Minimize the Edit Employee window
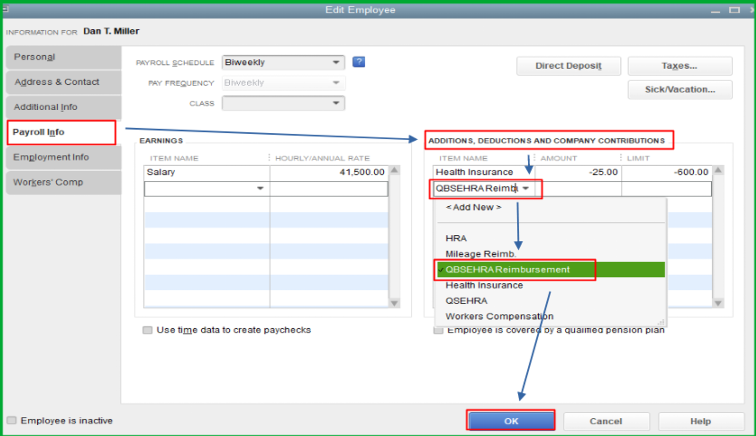The height and width of the screenshot is (436, 756). click(716, 10)
